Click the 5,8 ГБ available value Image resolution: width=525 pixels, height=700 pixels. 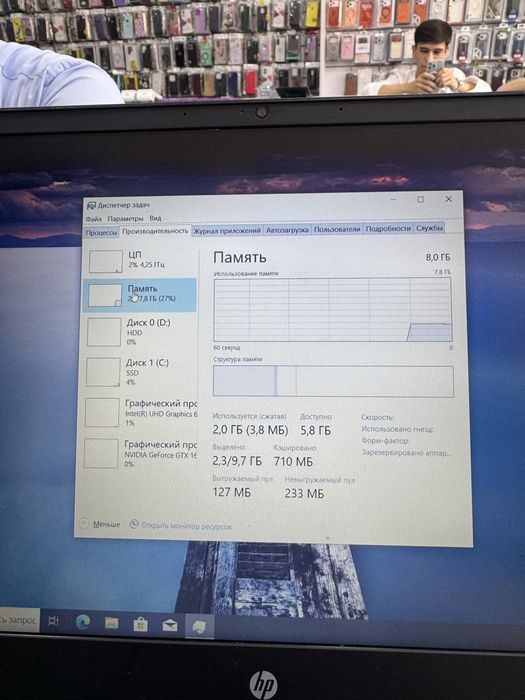click(315, 430)
